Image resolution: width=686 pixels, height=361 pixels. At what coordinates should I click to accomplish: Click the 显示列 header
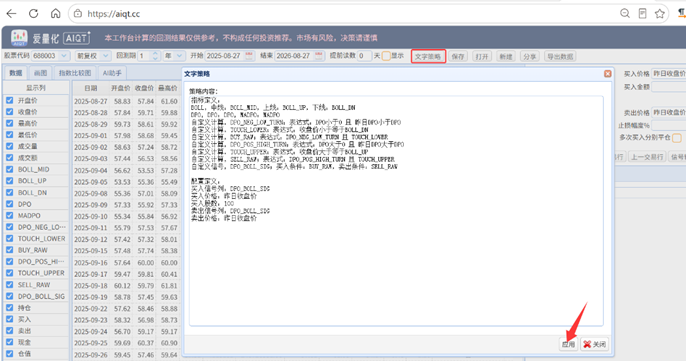[x=36, y=88]
